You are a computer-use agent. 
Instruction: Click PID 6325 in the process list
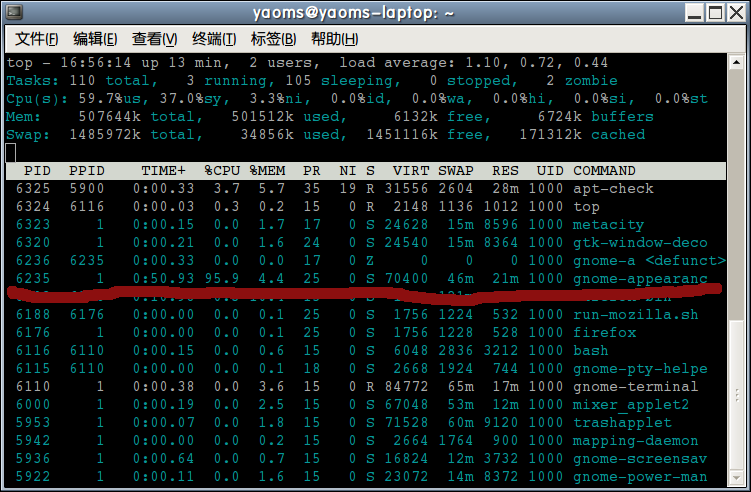(x=33, y=189)
